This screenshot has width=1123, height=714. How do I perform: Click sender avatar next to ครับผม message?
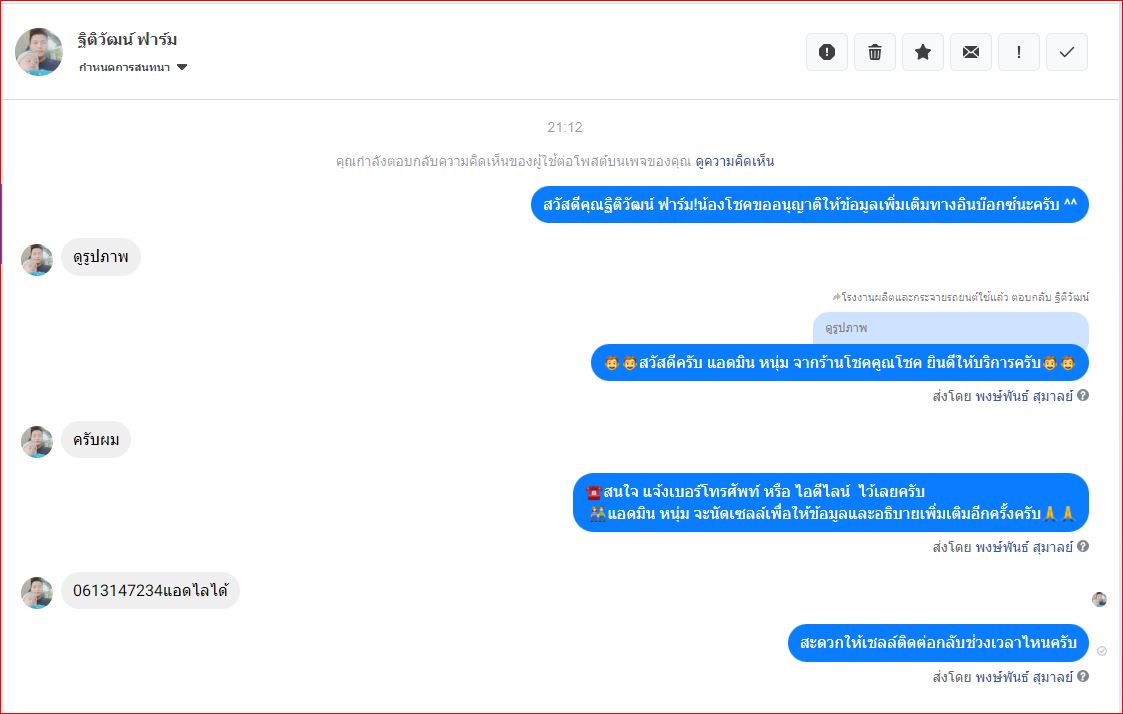pyautogui.click(x=37, y=442)
